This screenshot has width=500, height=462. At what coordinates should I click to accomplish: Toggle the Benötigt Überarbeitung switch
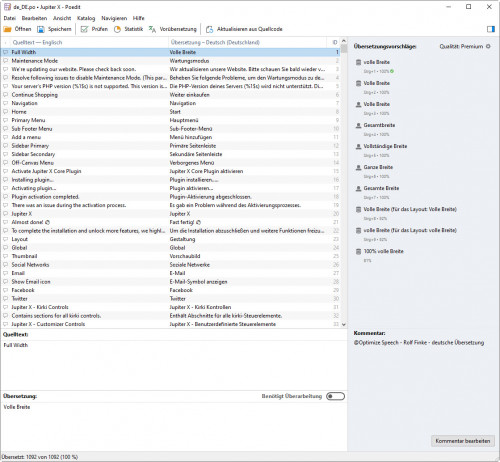click(x=335, y=396)
